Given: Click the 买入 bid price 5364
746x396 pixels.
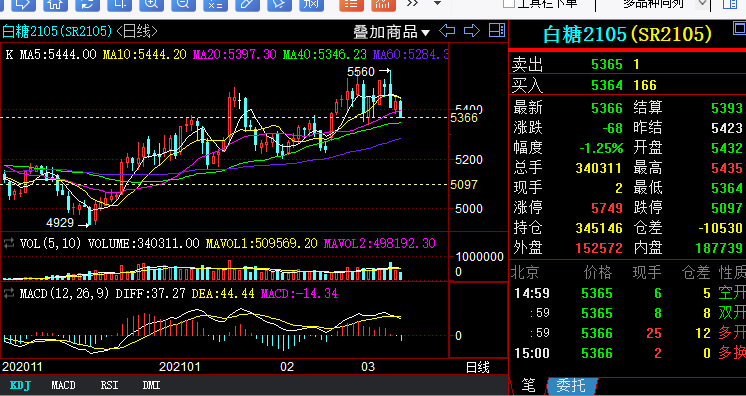Looking at the screenshot, I should [x=607, y=85].
